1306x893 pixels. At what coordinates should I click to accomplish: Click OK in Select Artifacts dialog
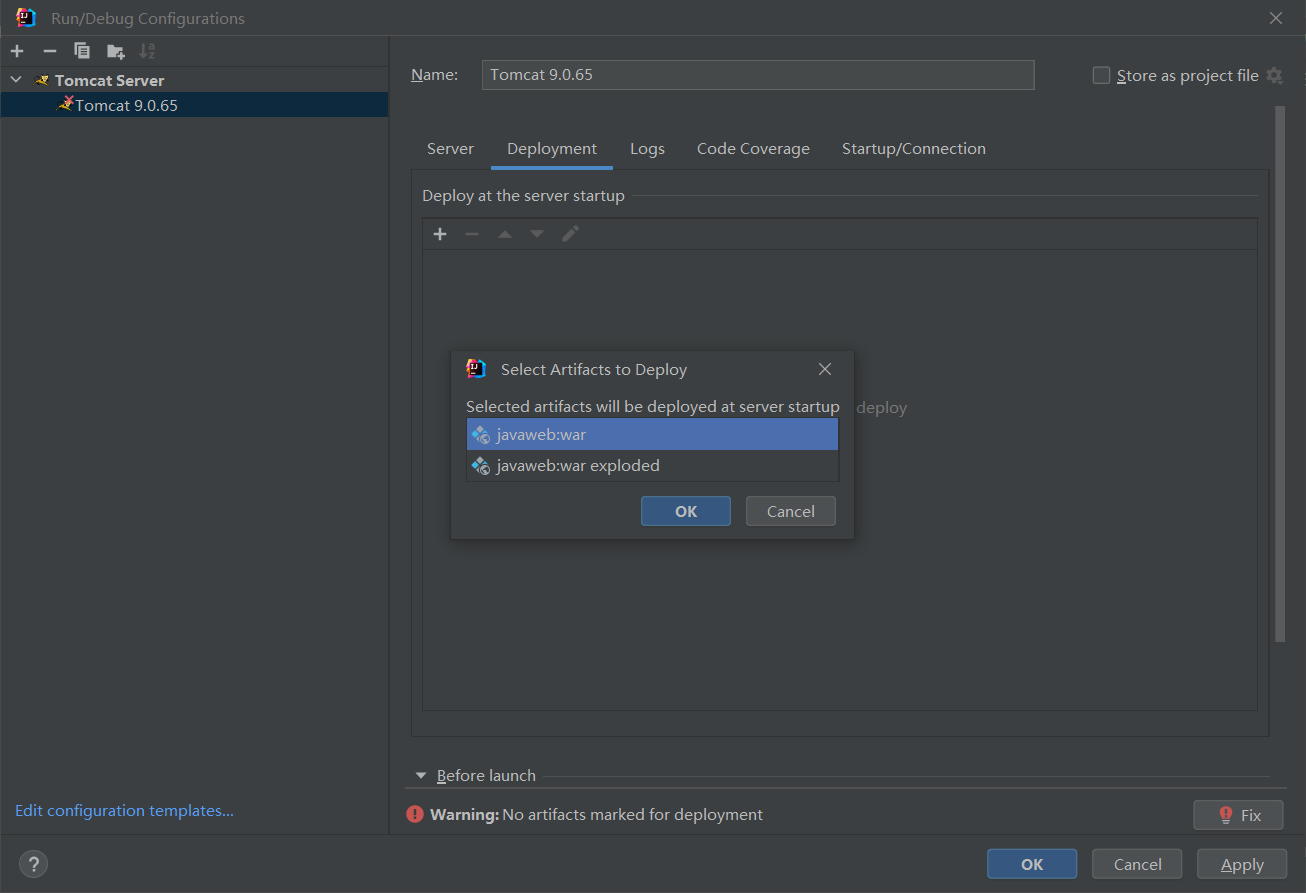686,511
